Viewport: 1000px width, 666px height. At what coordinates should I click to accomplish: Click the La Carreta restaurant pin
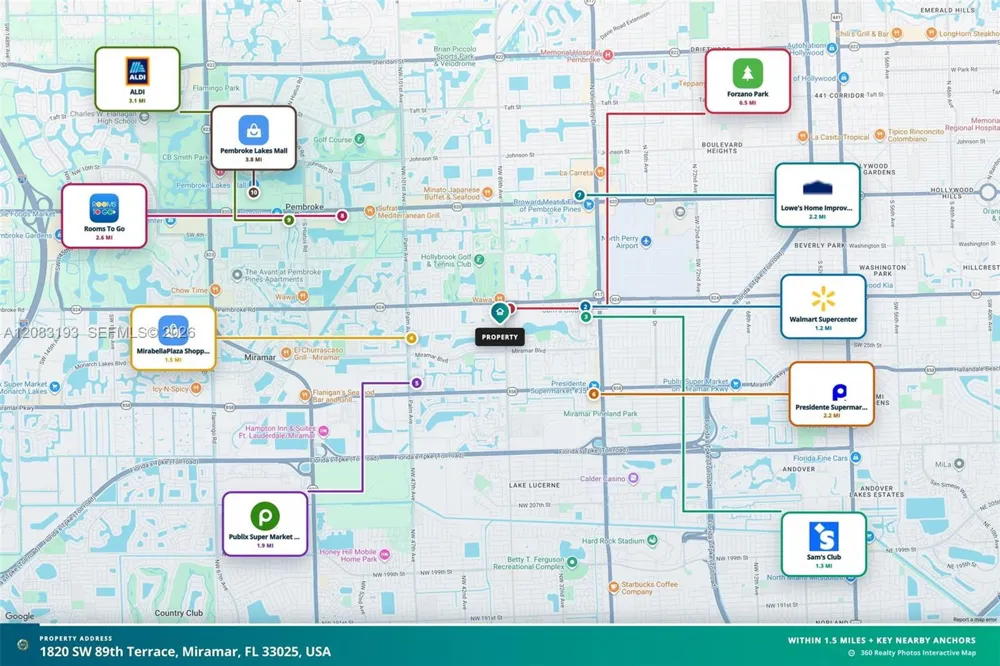coord(599,172)
